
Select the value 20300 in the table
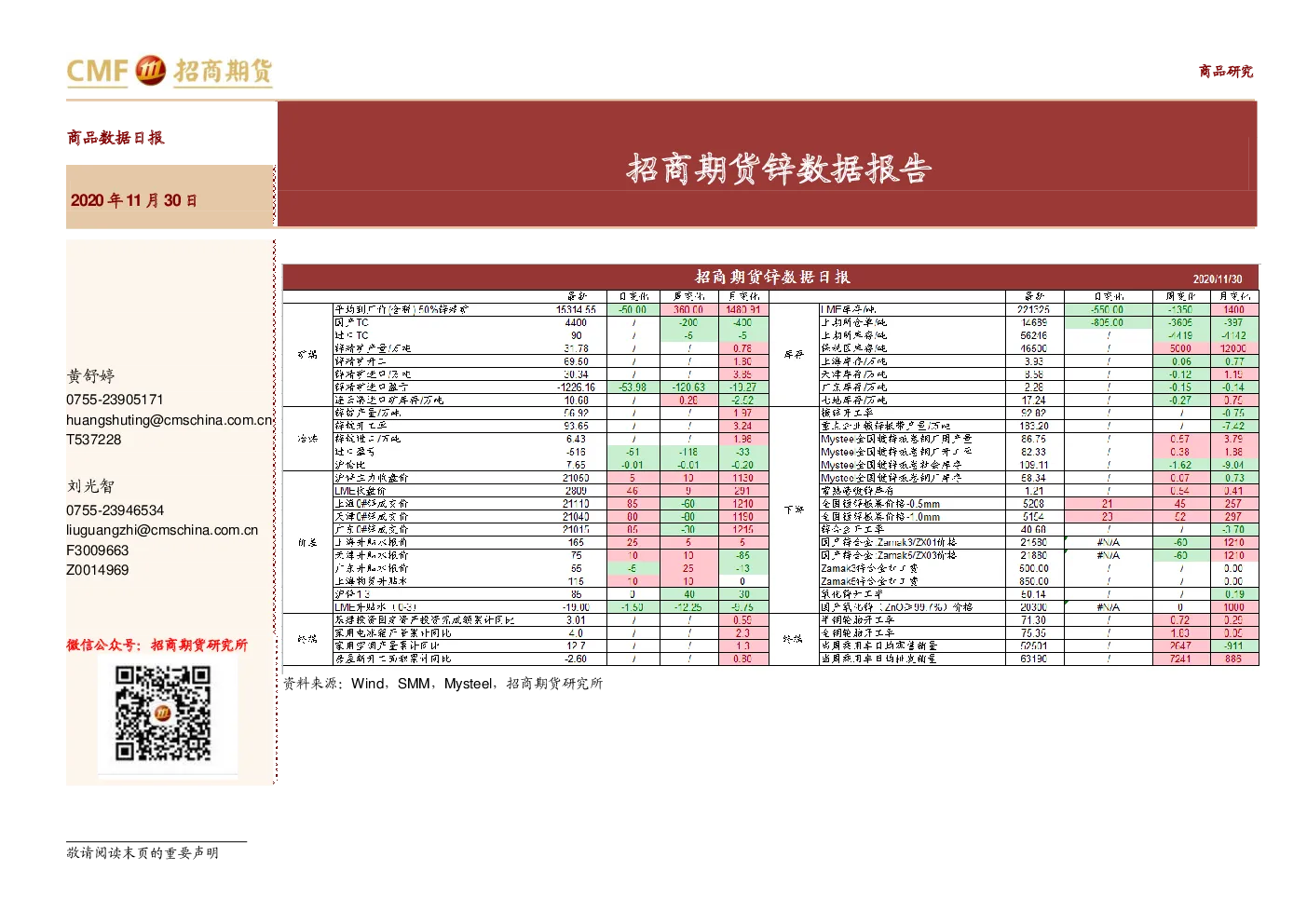[1033, 607]
